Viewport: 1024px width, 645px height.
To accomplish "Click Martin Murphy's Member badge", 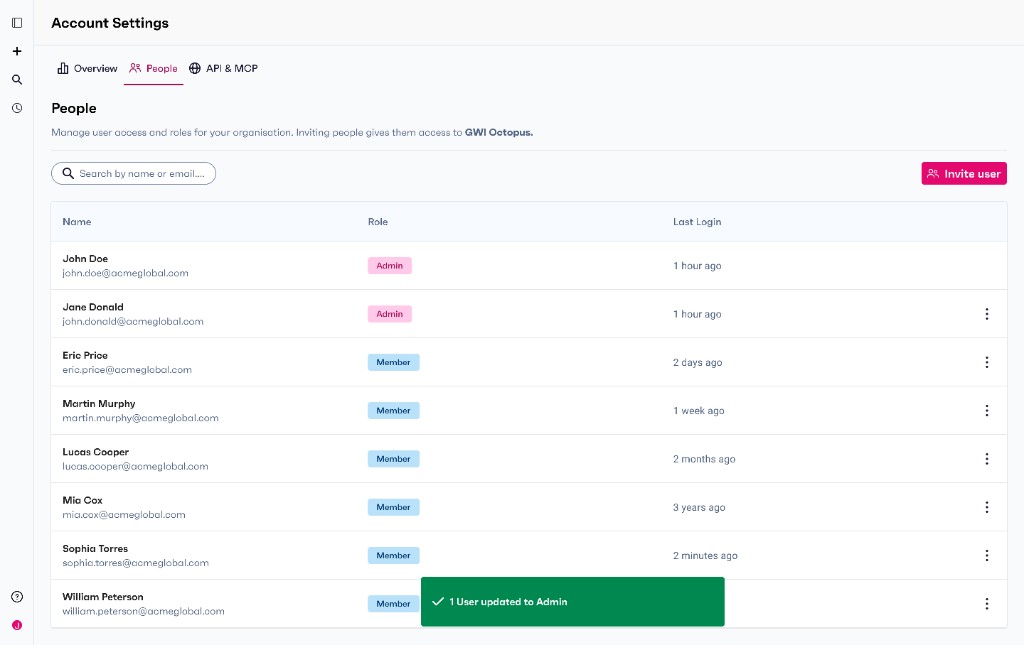I will 394,411.
